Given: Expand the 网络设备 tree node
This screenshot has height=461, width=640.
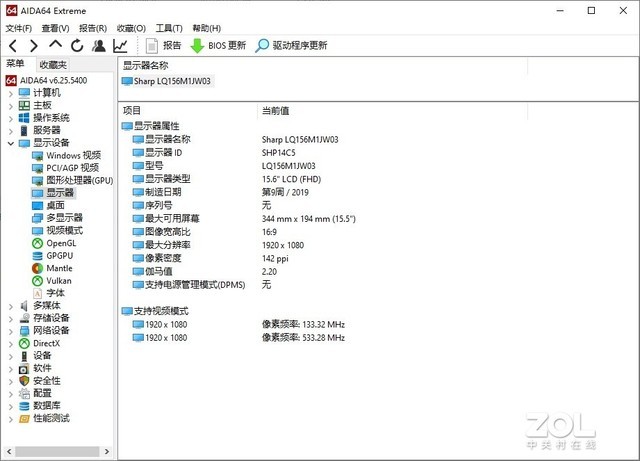Looking at the screenshot, I should pos(11,331).
